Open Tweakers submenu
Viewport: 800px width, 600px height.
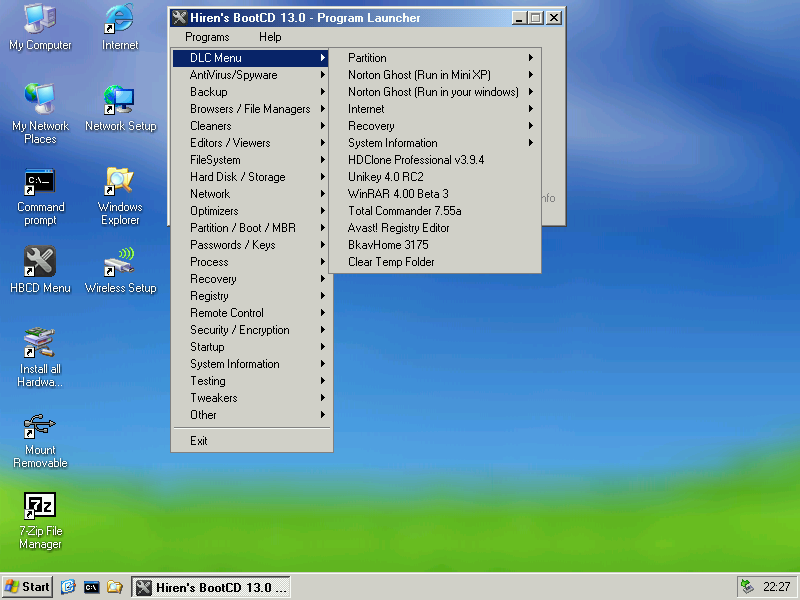point(251,398)
